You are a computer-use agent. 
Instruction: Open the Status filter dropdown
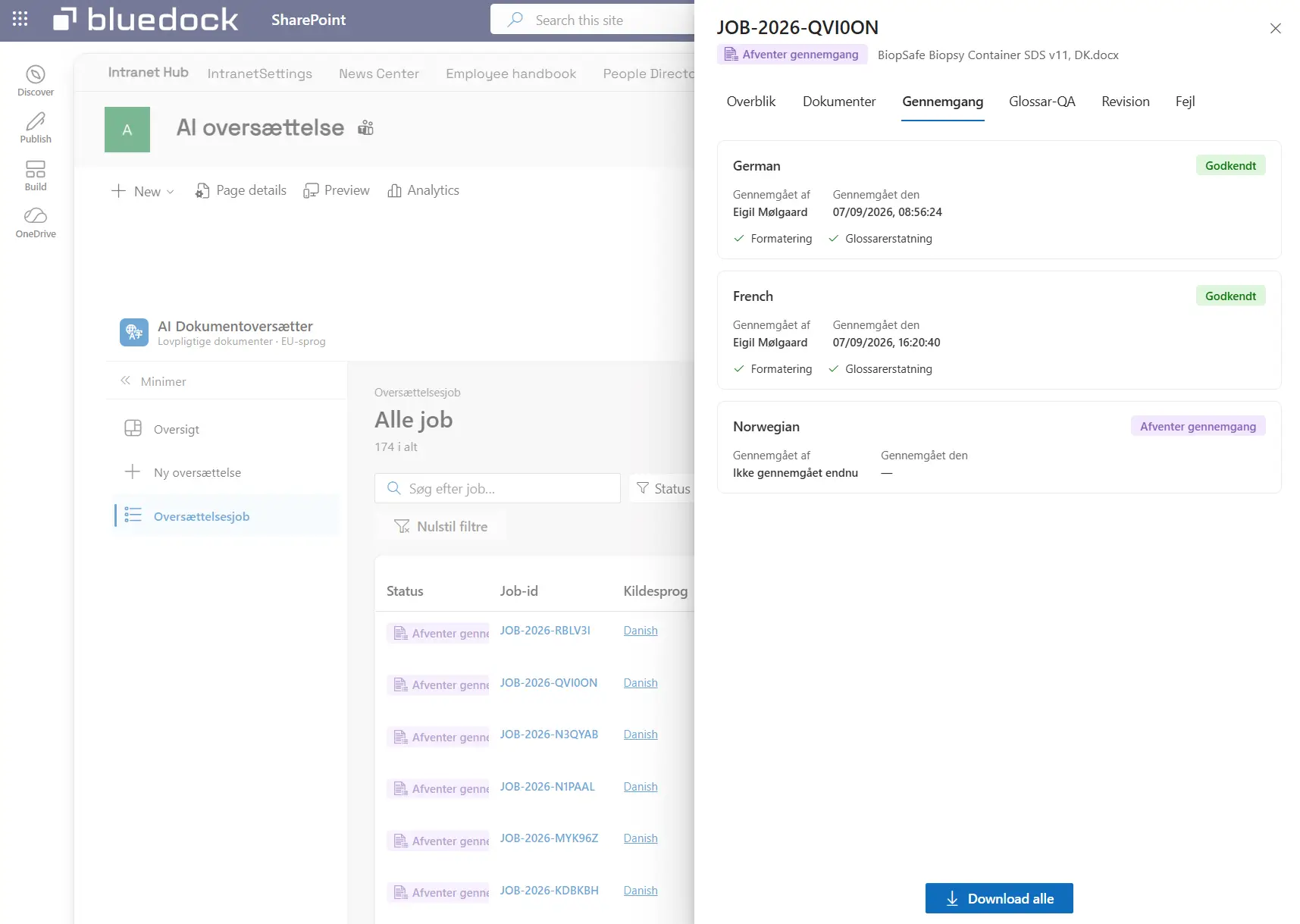pyautogui.click(x=663, y=489)
